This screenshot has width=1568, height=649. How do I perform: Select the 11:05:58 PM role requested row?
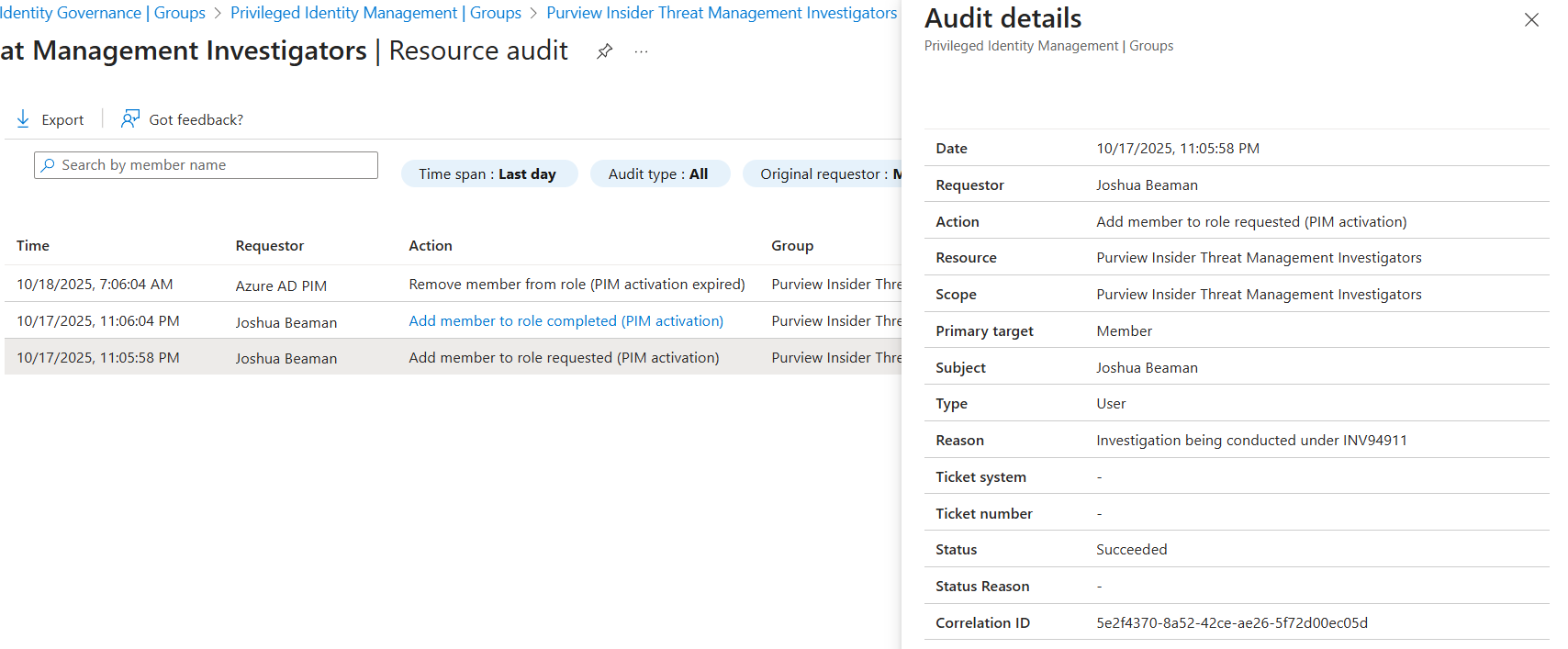(564, 357)
